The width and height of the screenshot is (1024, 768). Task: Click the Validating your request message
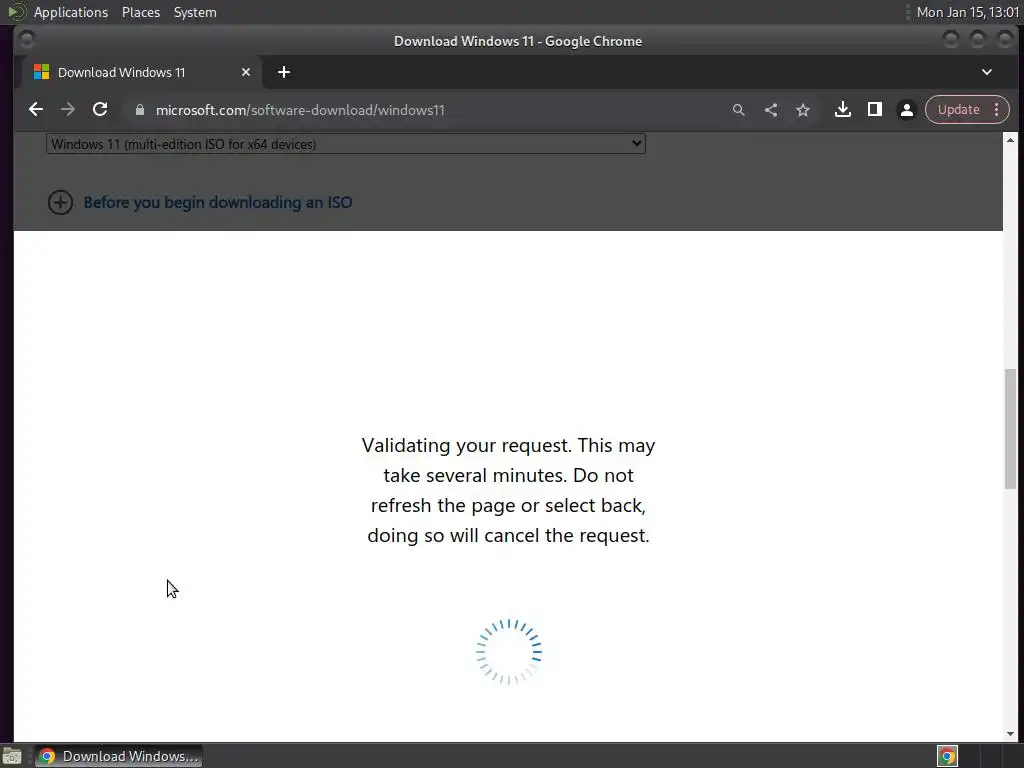click(508, 490)
